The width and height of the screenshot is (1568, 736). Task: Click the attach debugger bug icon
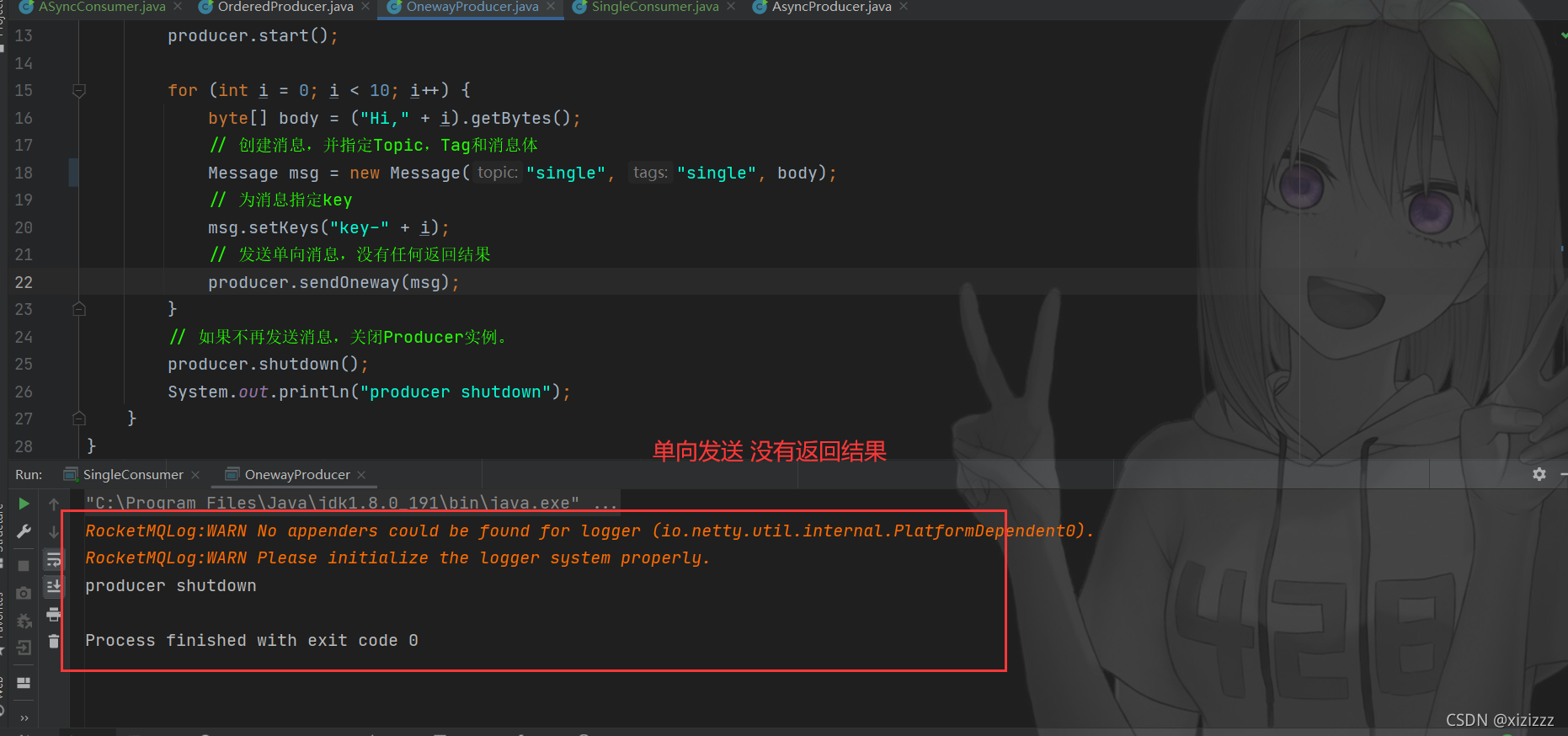pos(24,621)
